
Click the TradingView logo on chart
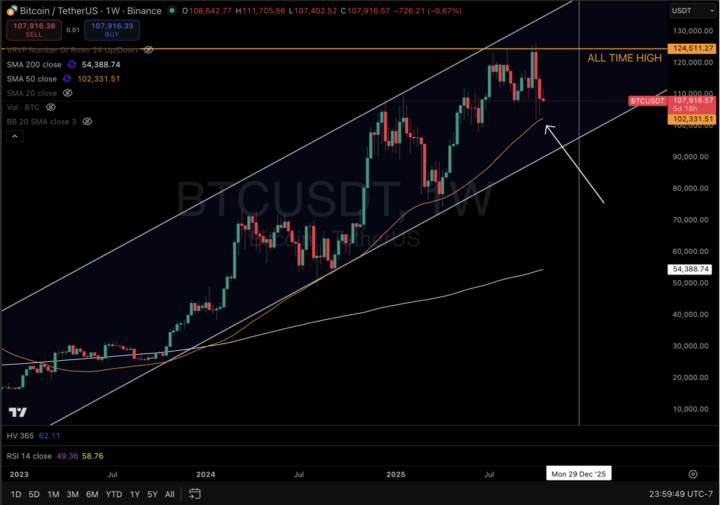tap(18, 412)
